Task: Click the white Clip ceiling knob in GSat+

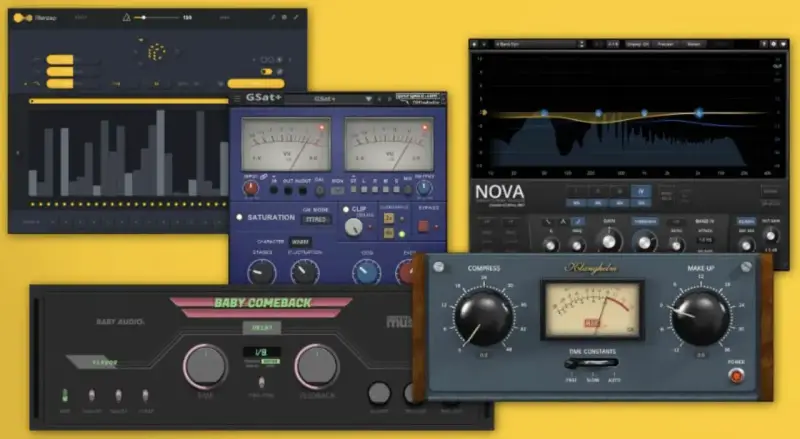Action: click(354, 227)
